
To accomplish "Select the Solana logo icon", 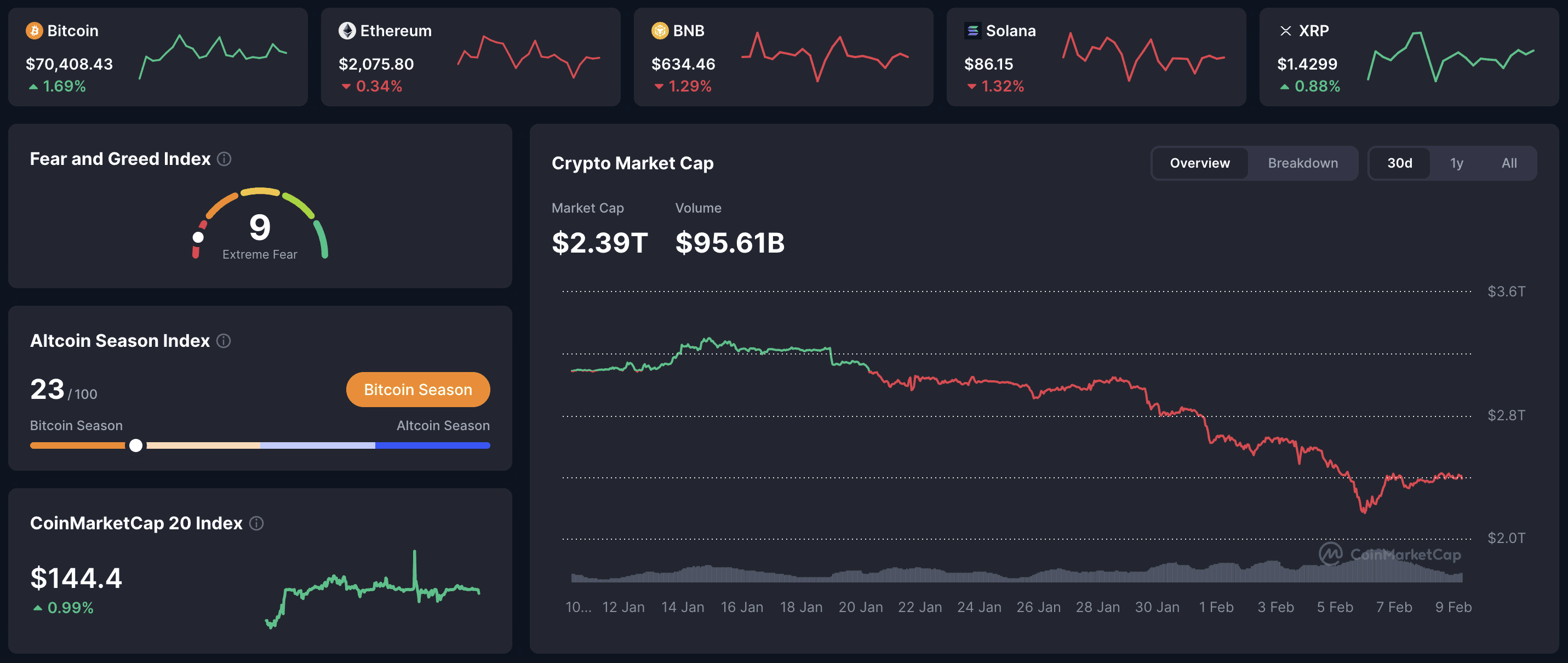I will (x=974, y=31).
